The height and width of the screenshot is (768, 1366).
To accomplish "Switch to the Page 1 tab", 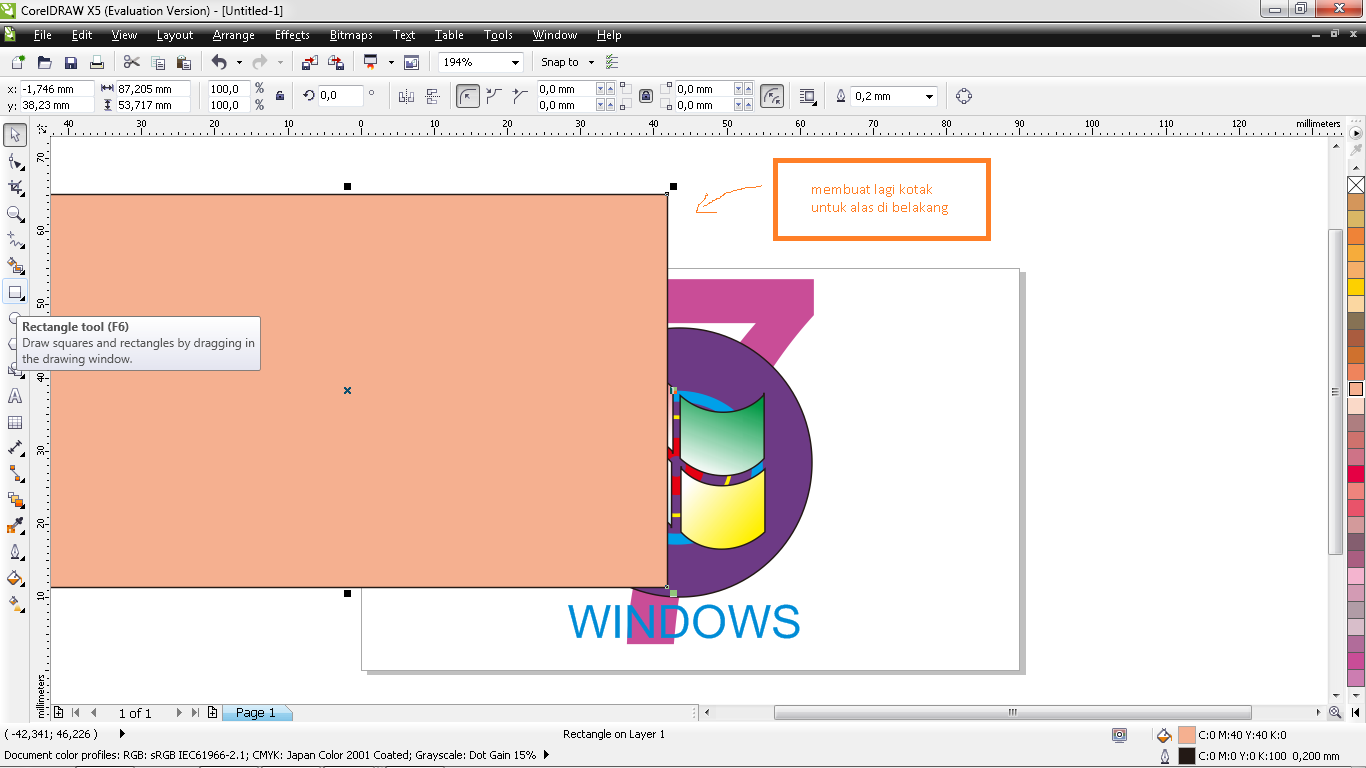I will point(256,713).
